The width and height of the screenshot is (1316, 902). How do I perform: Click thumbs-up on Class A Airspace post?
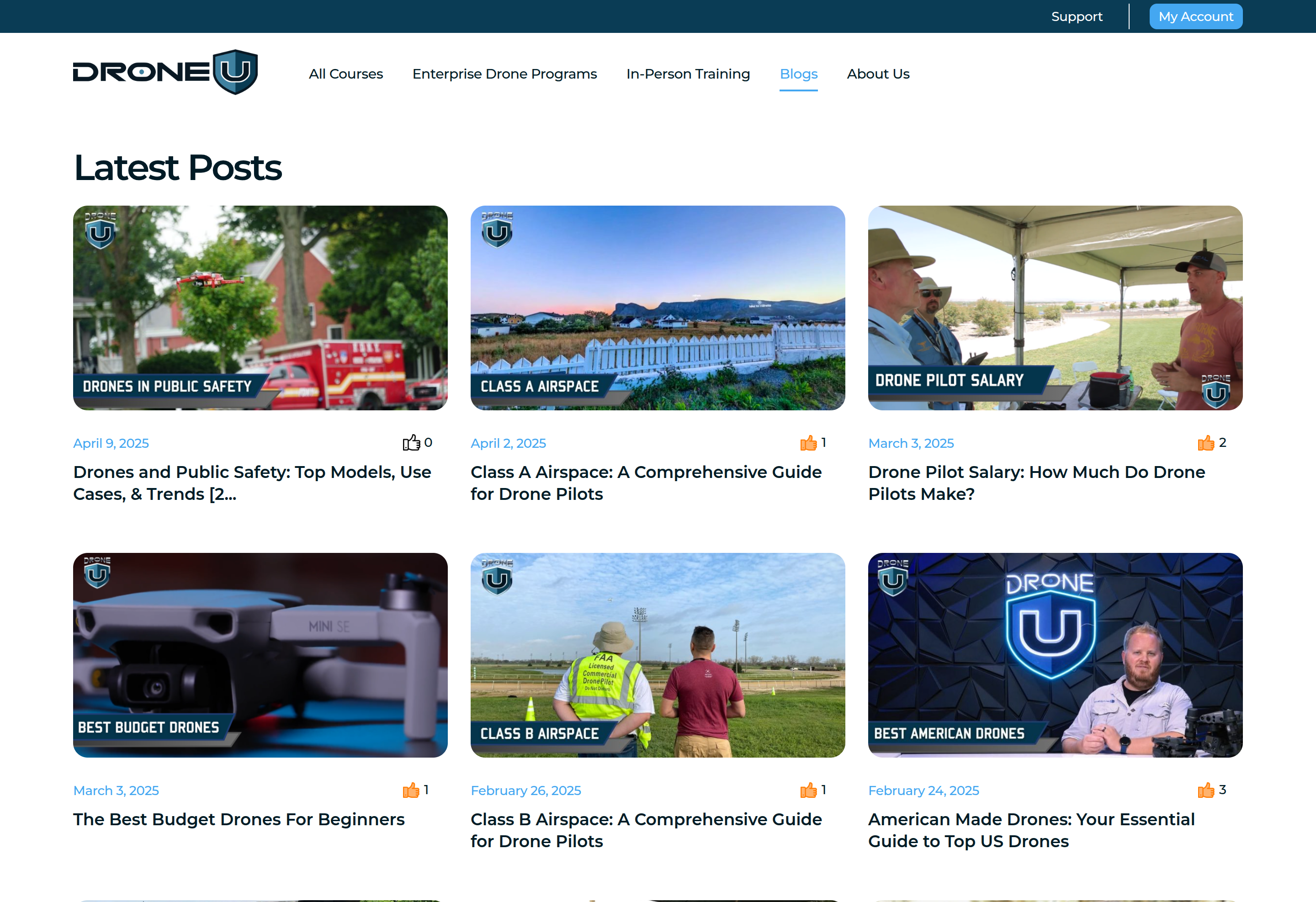click(809, 443)
